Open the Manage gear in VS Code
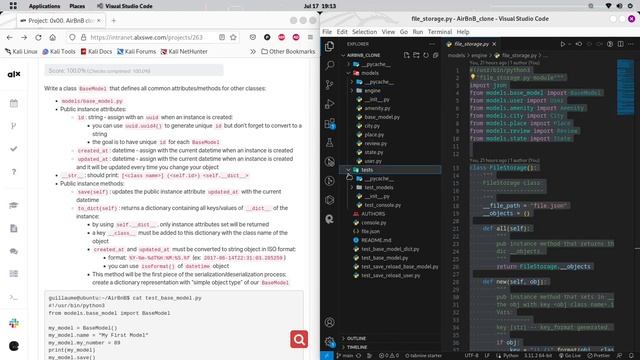 click(x=330, y=342)
